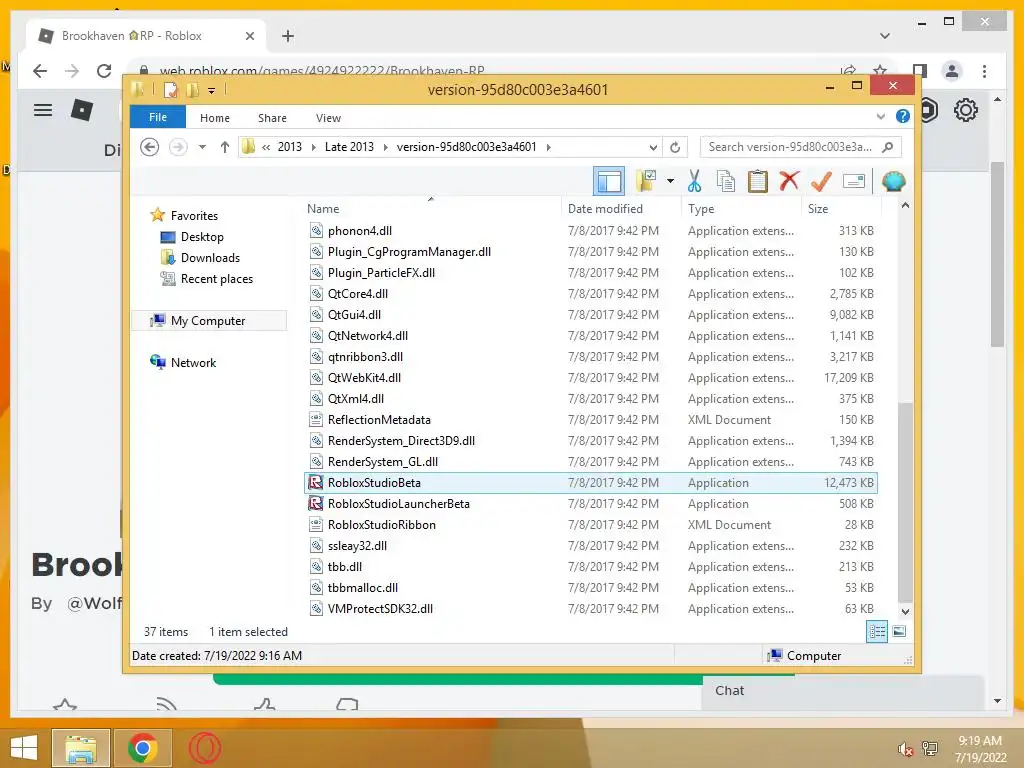
Task: Click the New folder quick access icon
Action: [192, 90]
